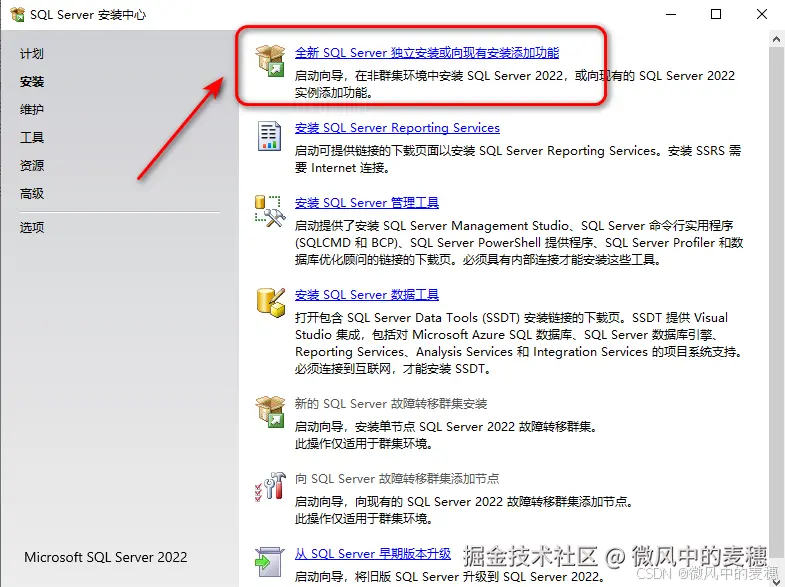
Task: Switch to the 维护 section
Action: (x=32, y=110)
